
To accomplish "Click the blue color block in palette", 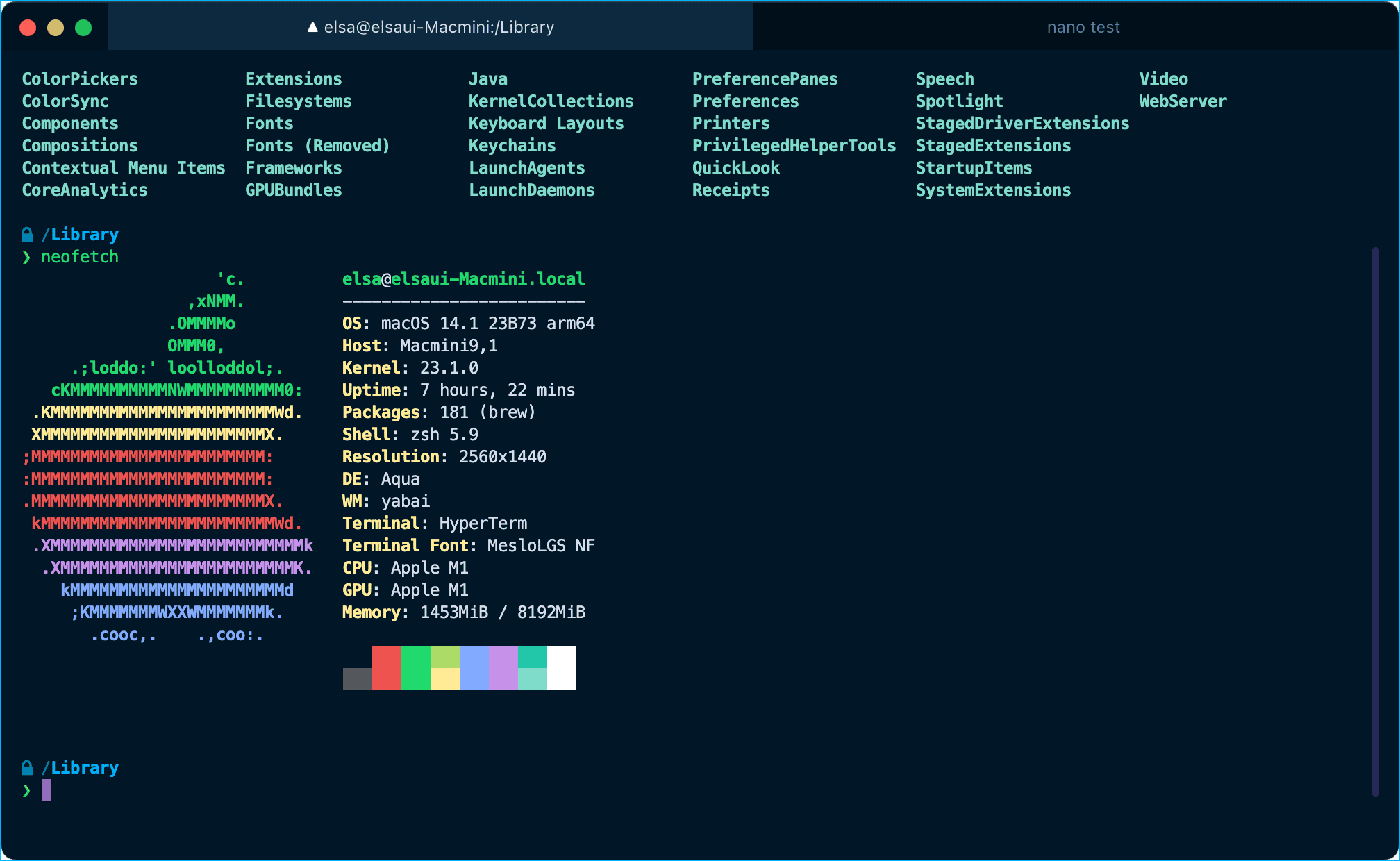I will click(474, 667).
